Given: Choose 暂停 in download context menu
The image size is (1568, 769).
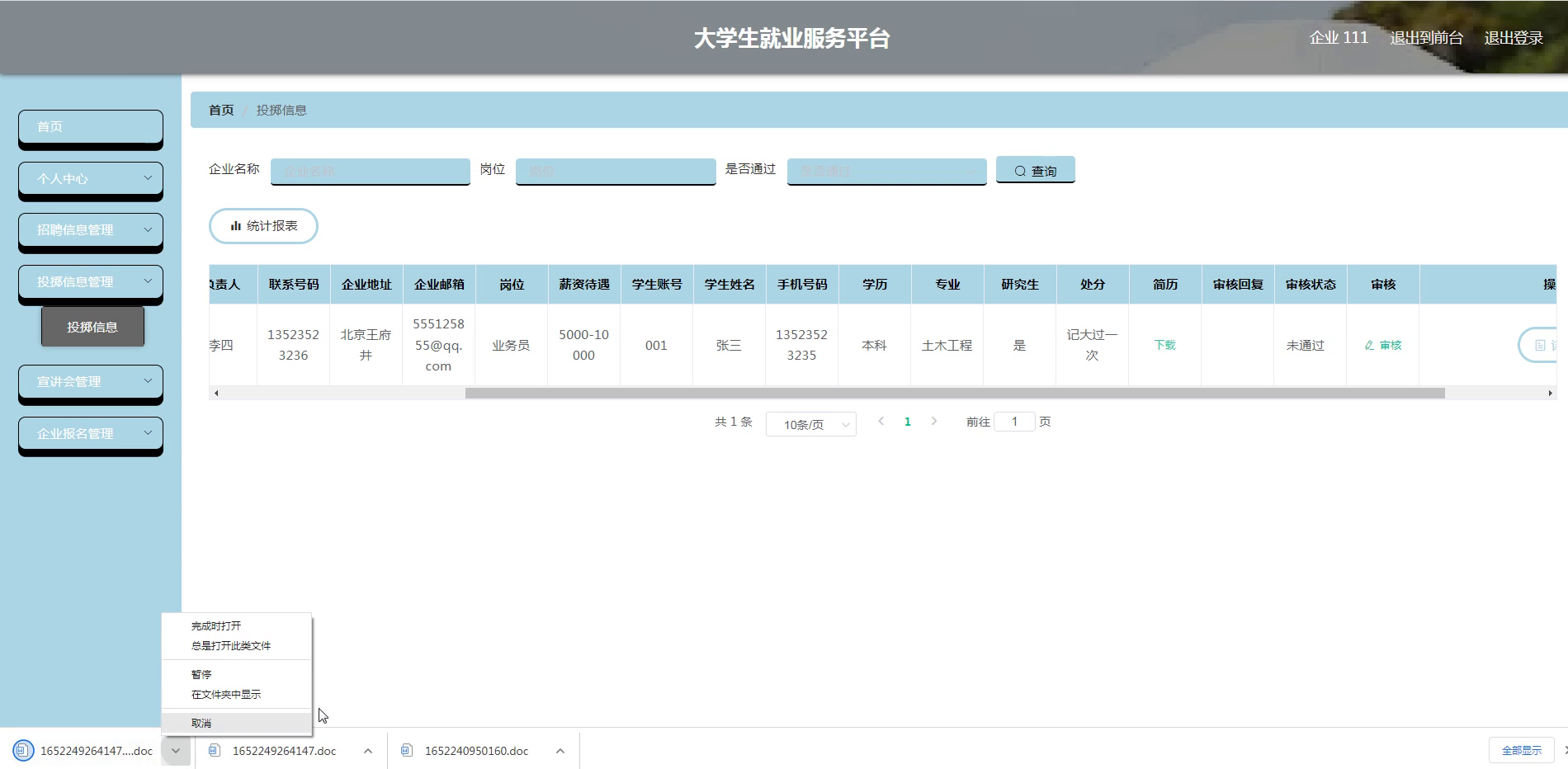Looking at the screenshot, I should (236, 675).
